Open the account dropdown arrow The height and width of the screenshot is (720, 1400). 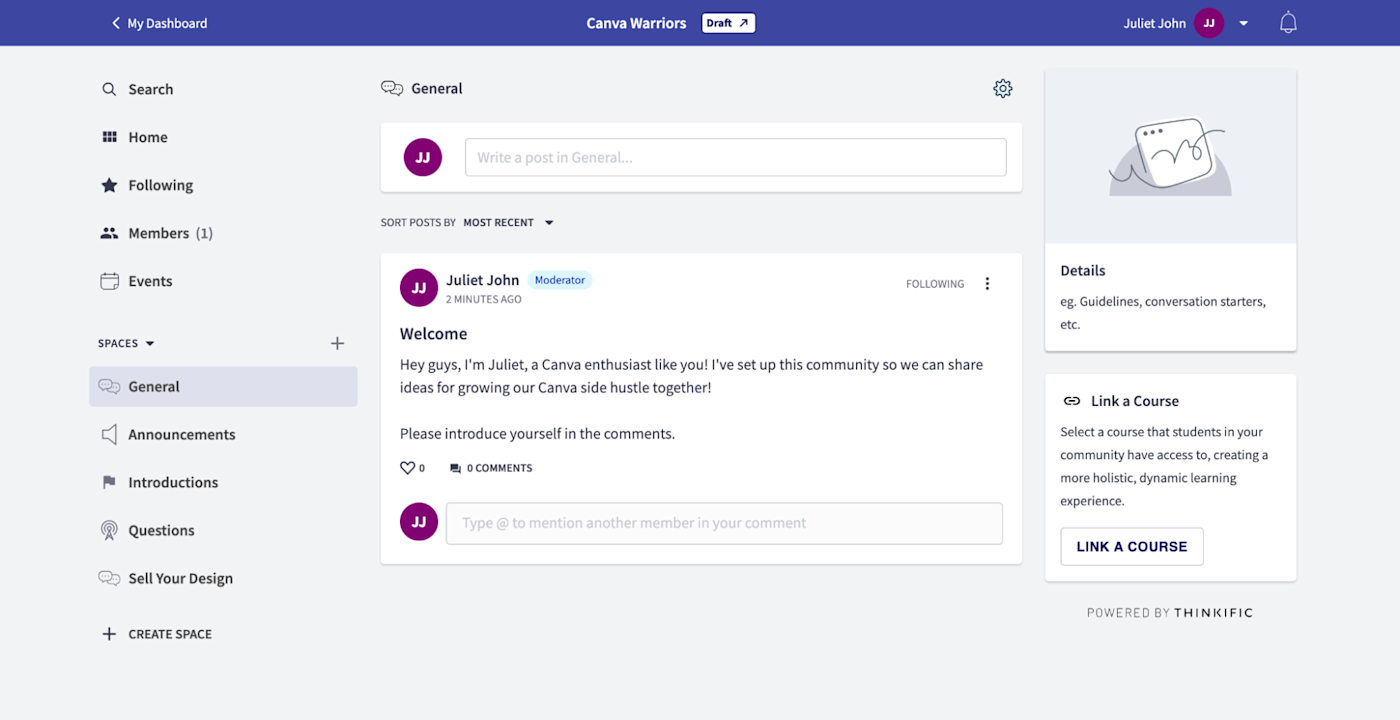pyautogui.click(x=1244, y=23)
